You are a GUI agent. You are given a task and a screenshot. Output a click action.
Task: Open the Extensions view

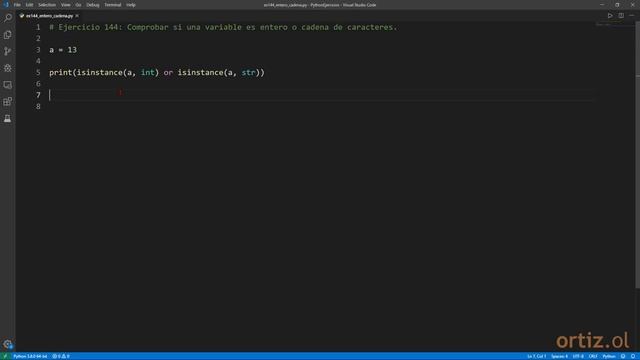(7, 102)
